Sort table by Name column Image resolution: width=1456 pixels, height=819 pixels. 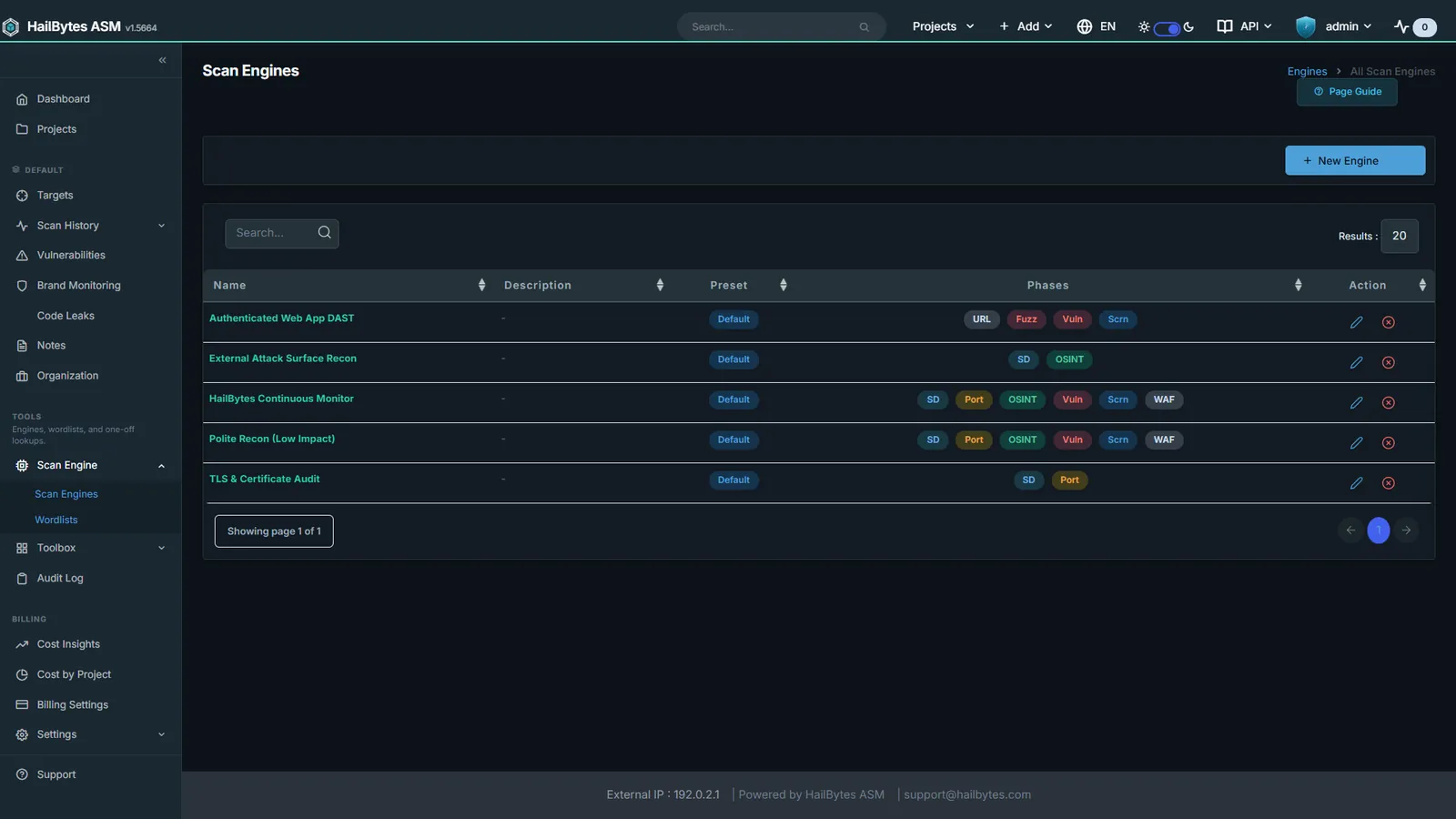(481, 285)
